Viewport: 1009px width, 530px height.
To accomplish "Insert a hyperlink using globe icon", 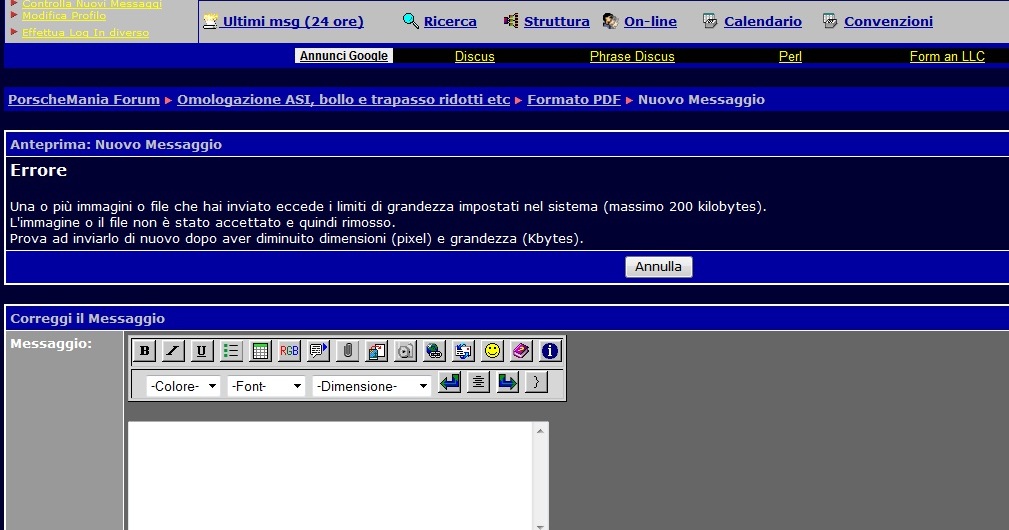I will point(434,351).
